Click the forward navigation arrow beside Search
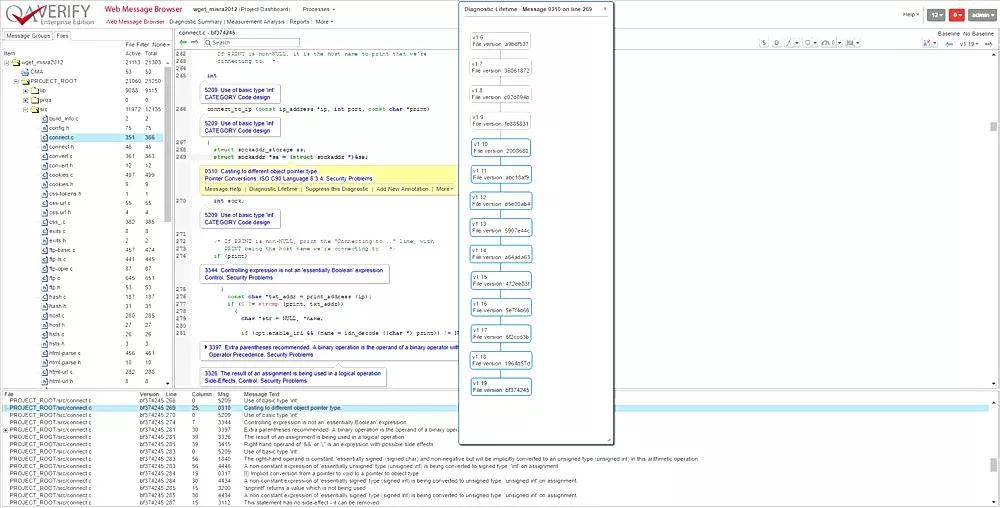This screenshot has height=508, width=1000. point(195,43)
